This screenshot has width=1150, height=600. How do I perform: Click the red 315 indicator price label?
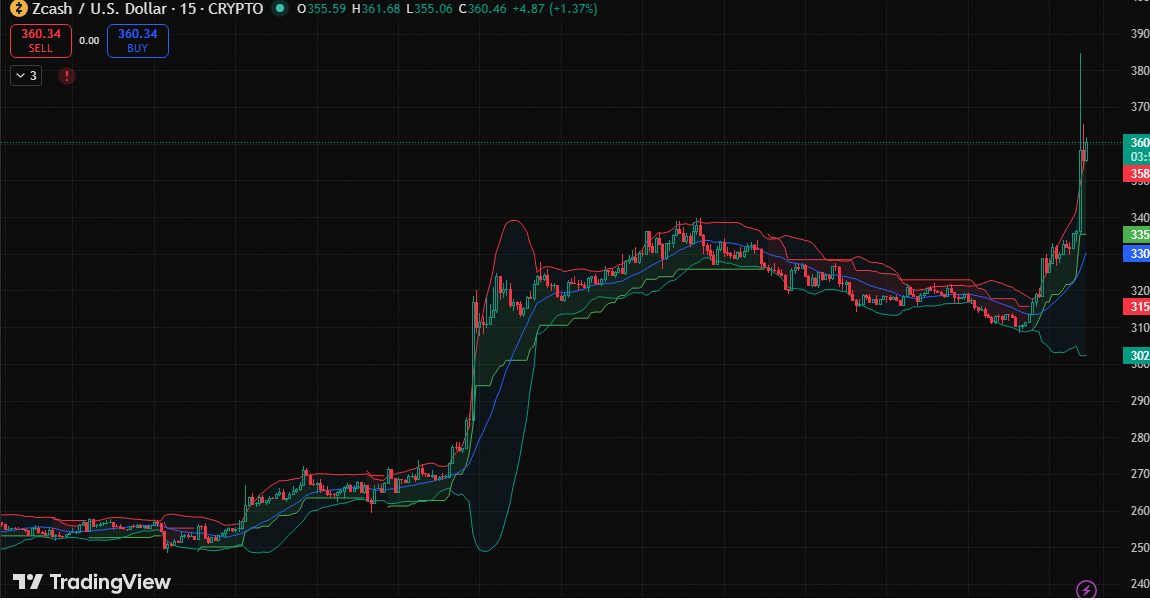(1137, 307)
